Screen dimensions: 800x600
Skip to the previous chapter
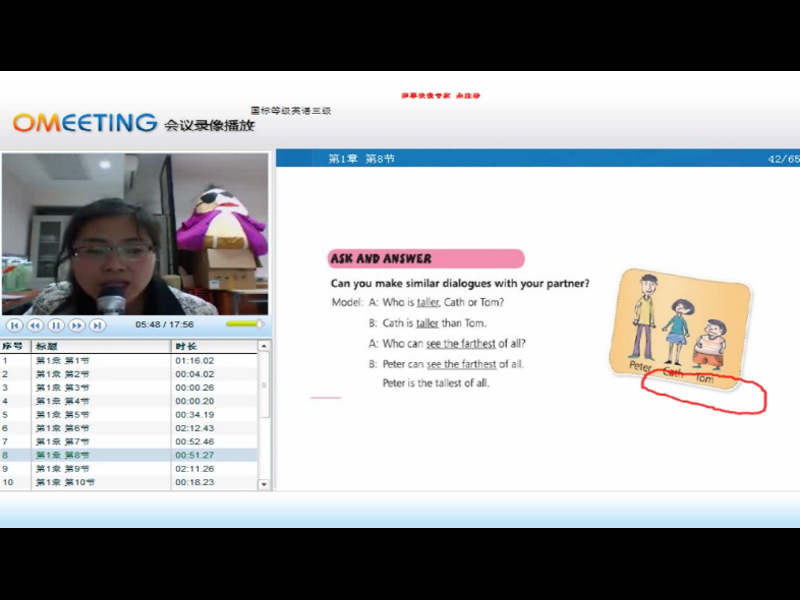point(14,325)
